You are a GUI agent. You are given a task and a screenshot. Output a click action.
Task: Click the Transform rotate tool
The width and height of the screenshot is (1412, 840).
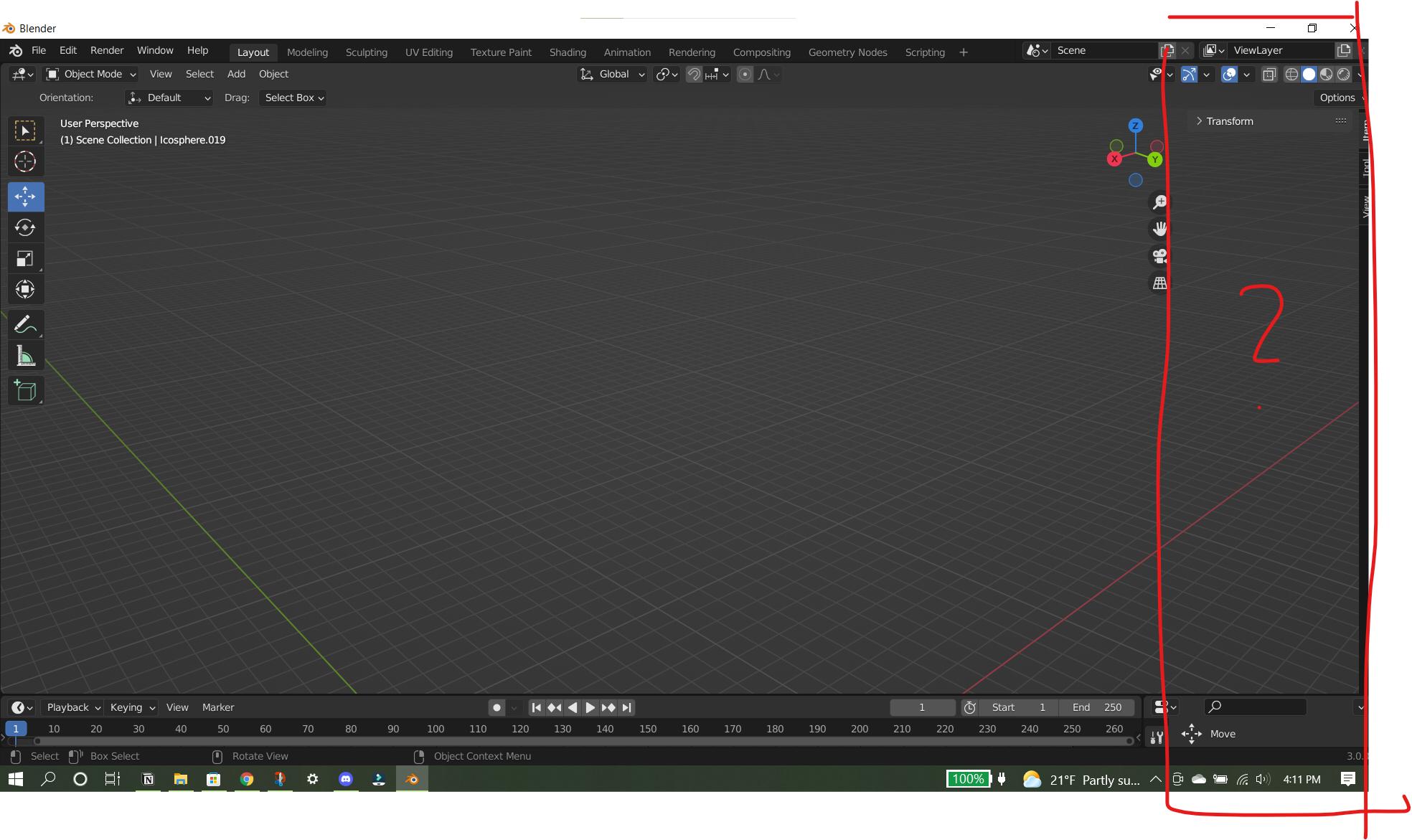click(x=24, y=227)
